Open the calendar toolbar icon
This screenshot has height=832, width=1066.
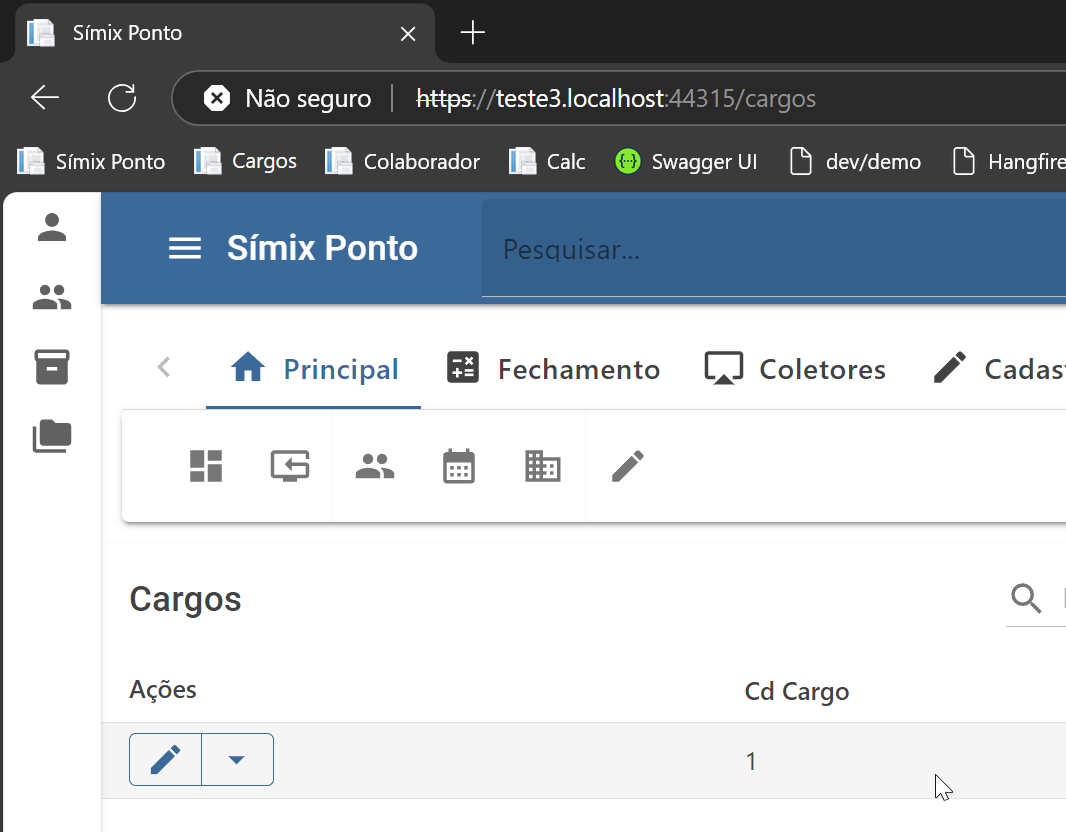pyautogui.click(x=459, y=466)
